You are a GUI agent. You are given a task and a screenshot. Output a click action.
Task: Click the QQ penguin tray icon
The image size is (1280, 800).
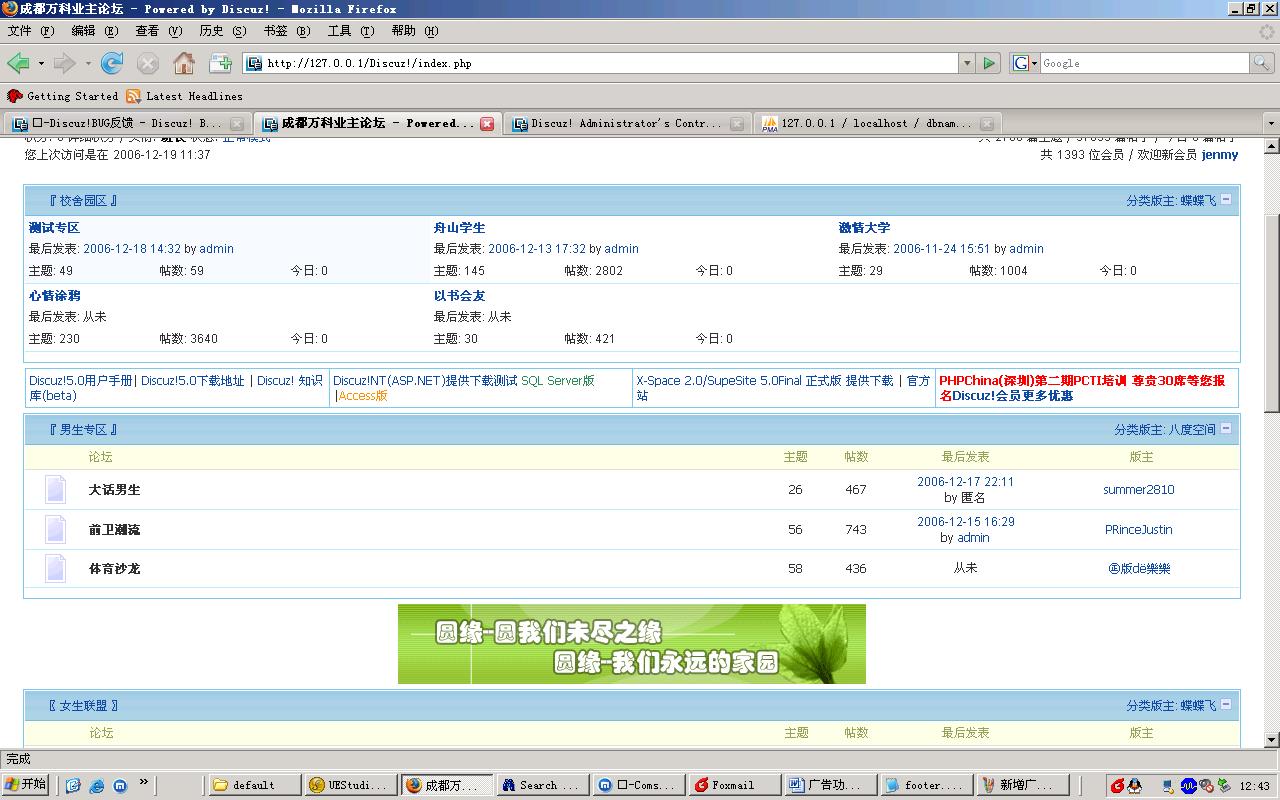(1134, 786)
